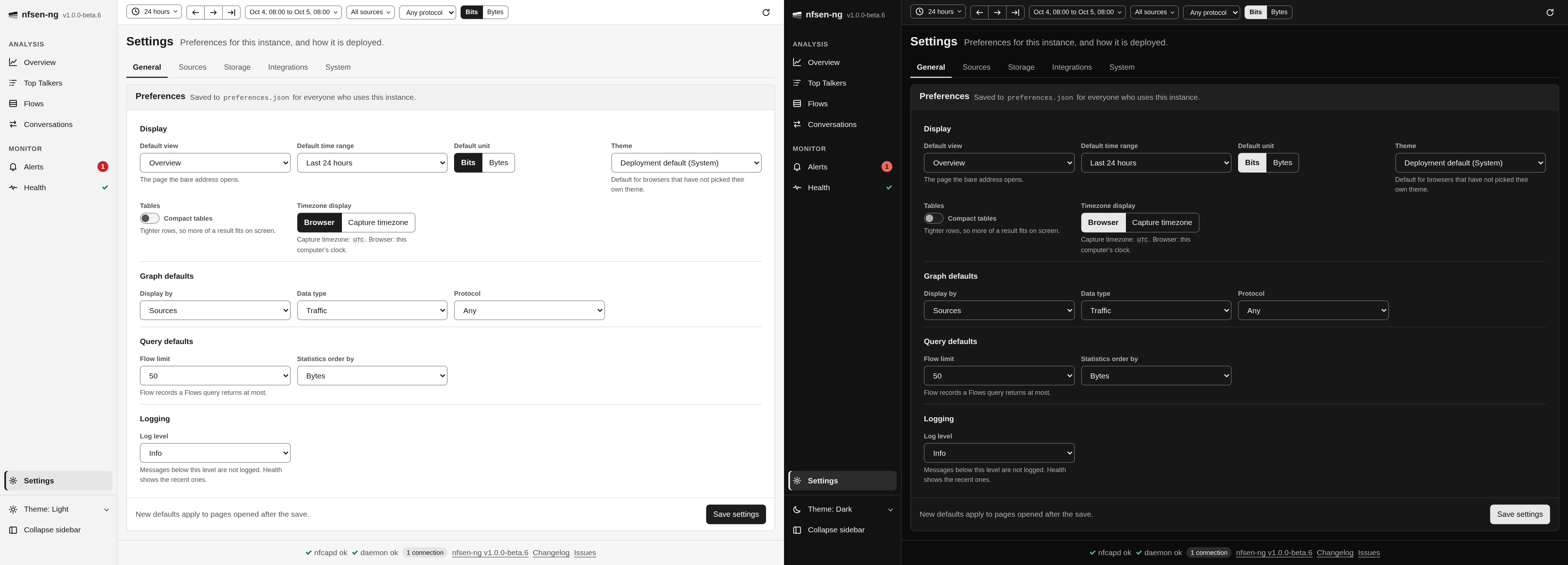Open Issues link in dark footer
Viewport: 1568px width, 565px height.
(1369, 553)
